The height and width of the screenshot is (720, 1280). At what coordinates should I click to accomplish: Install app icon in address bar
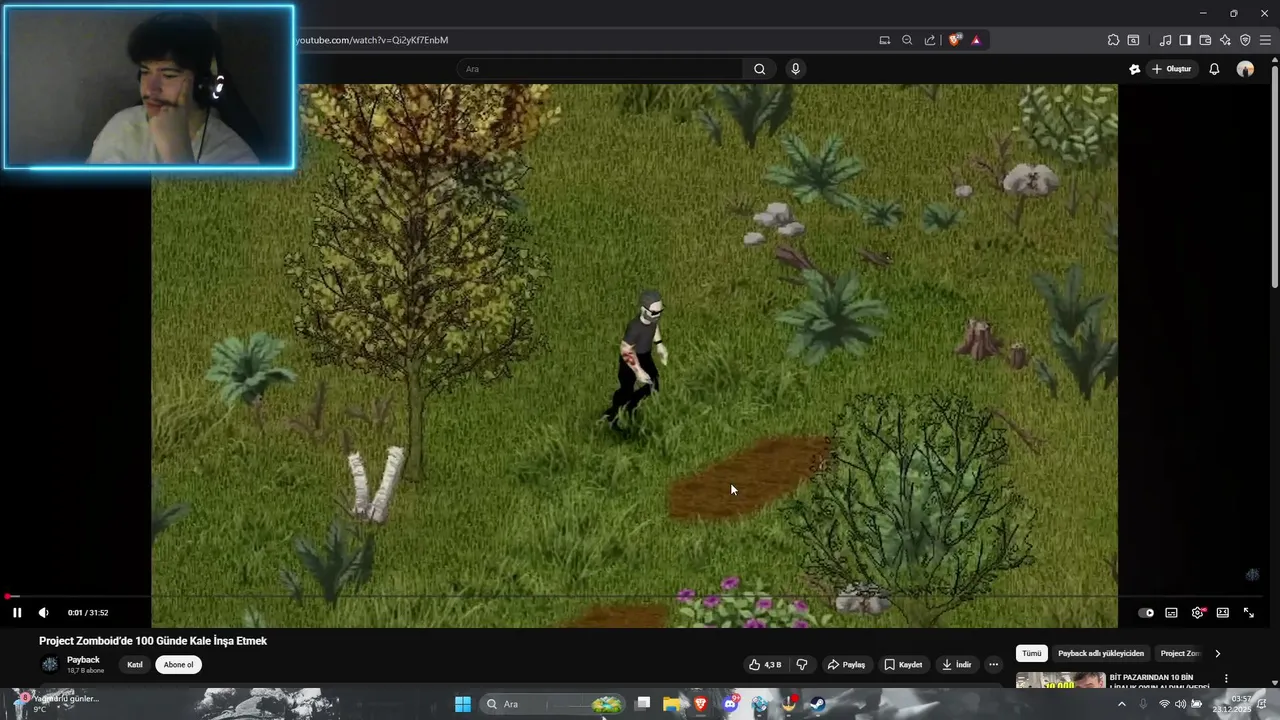pos(884,40)
